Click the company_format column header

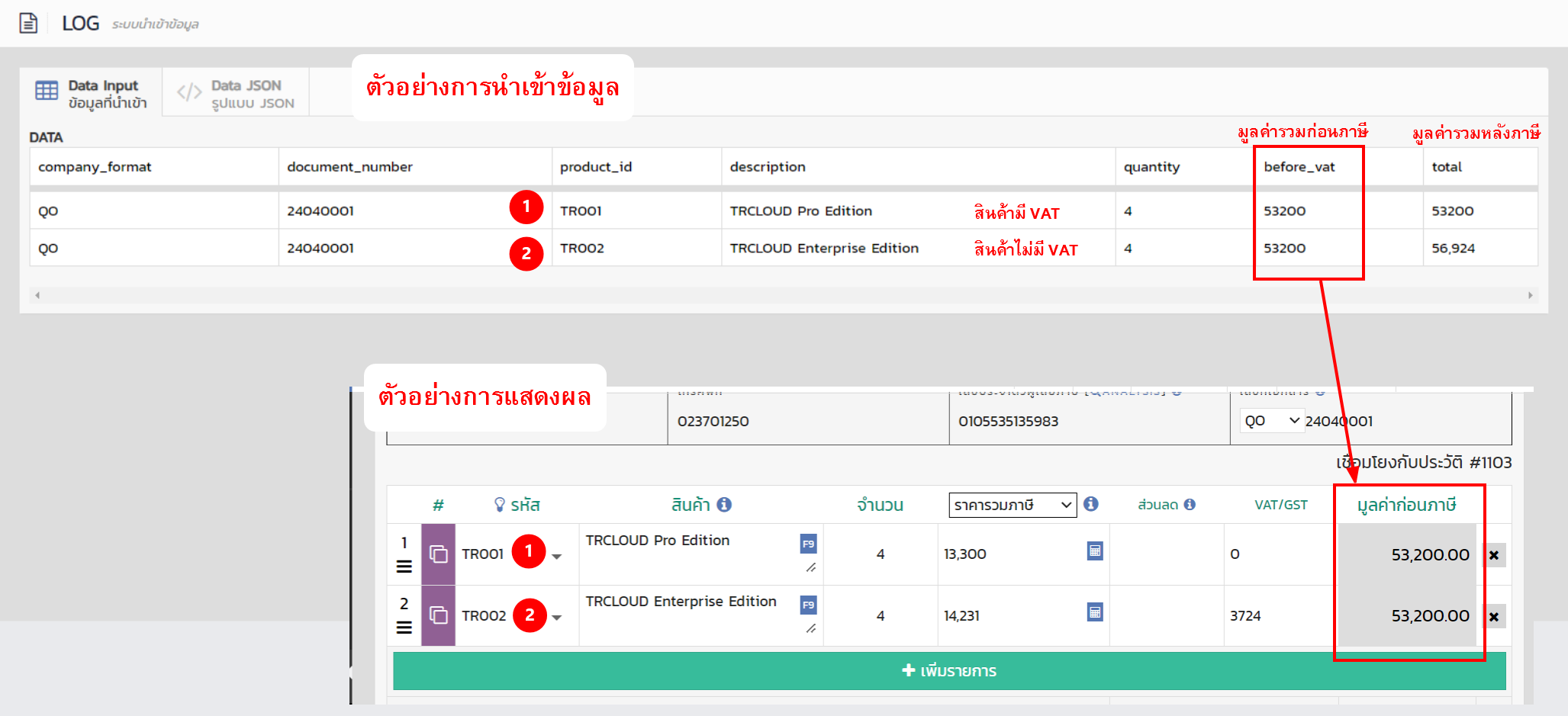tap(154, 167)
